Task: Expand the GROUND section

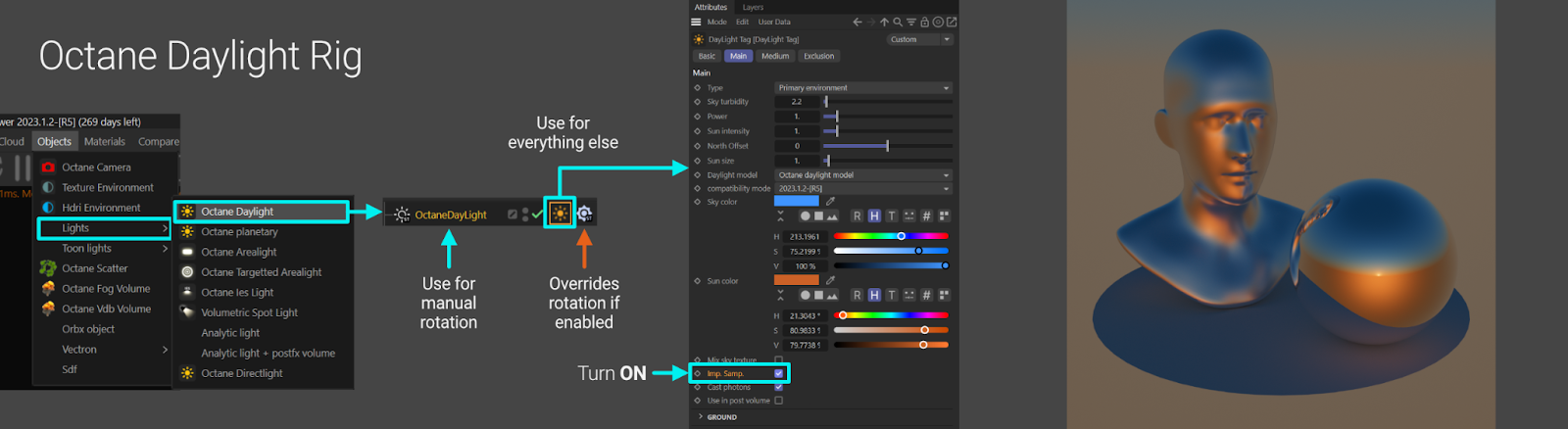Action: point(701,417)
